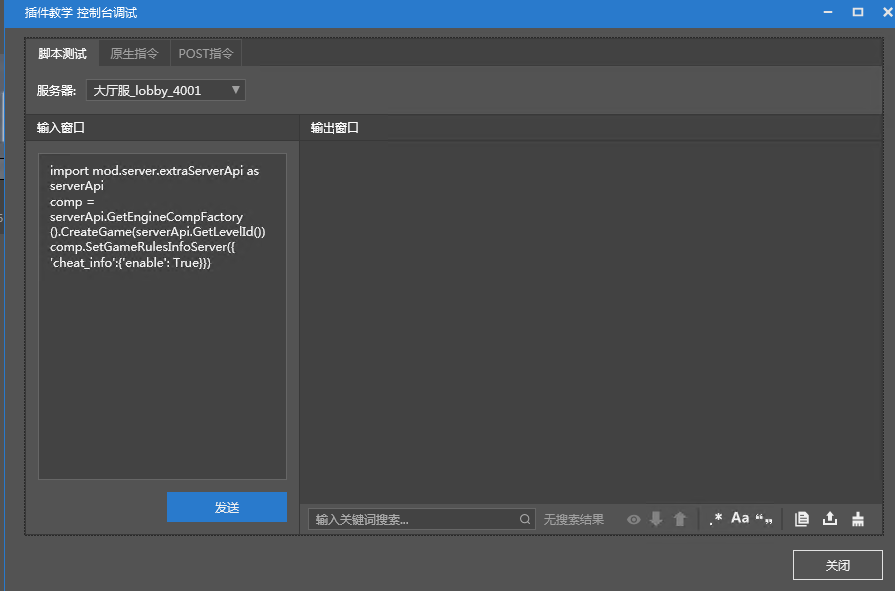Screen dimensions: 895x591
Task: Jump to next search result down arrow
Action: (x=656, y=519)
